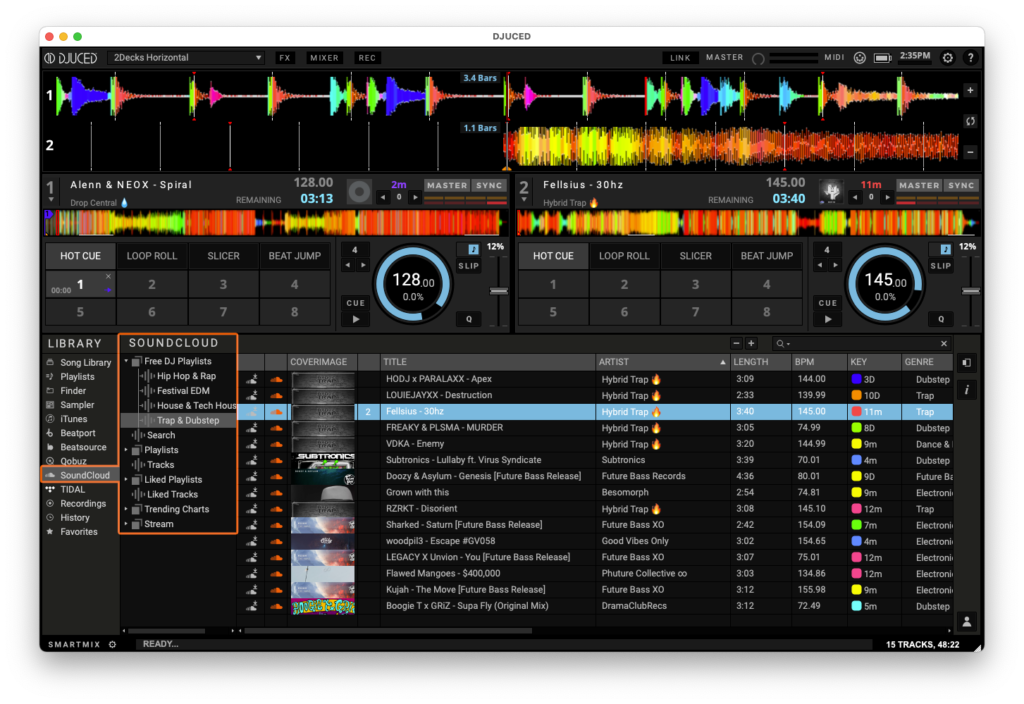The image size is (1024, 704).
Task: Open the track info panel icon
Action: point(967,389)
